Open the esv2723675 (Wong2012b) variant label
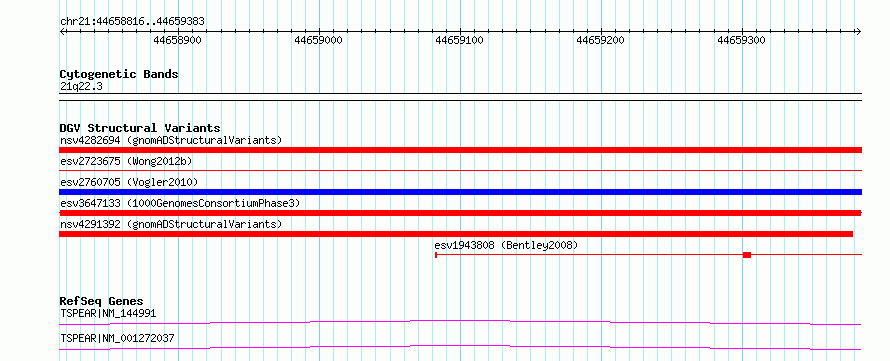Screen dimensions: 890x361 126,161
